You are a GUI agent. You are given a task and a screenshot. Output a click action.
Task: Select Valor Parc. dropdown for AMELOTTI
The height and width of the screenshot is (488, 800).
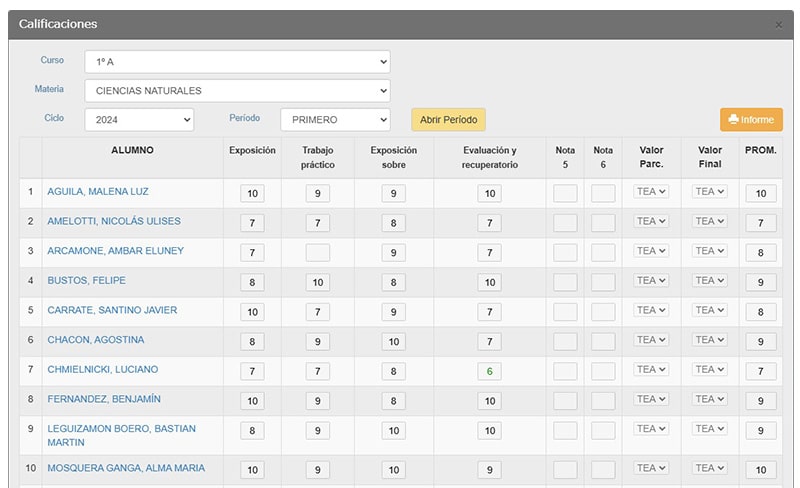[651, 221]
